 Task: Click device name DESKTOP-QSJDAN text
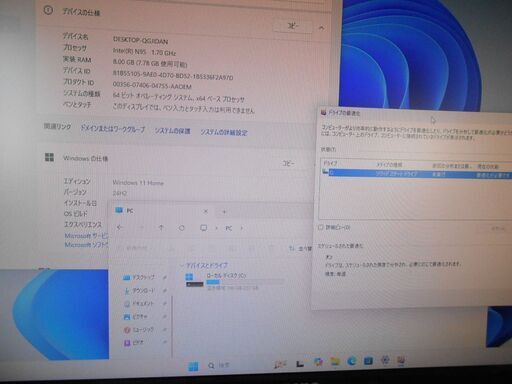pos(140,40)
